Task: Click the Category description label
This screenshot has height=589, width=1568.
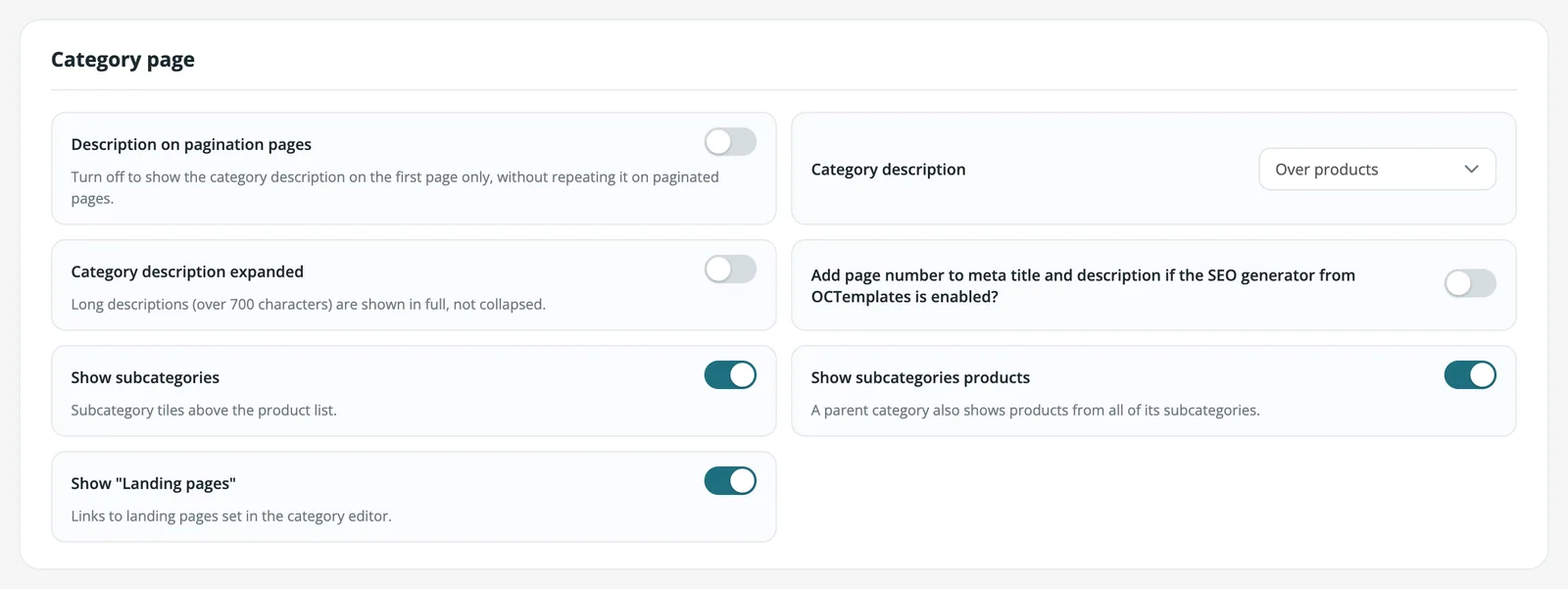Action: (x=888, y=170)
